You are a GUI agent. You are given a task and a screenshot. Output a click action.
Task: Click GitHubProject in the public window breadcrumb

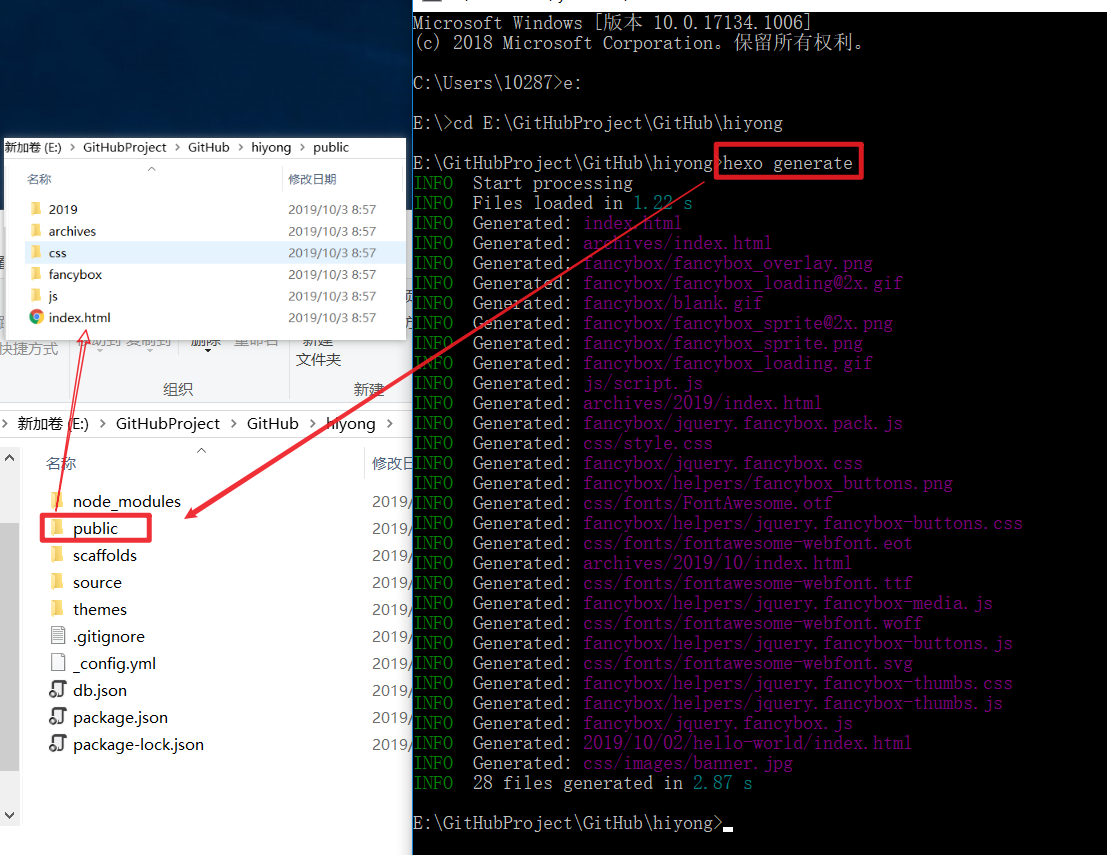click(x=124, y=148)
